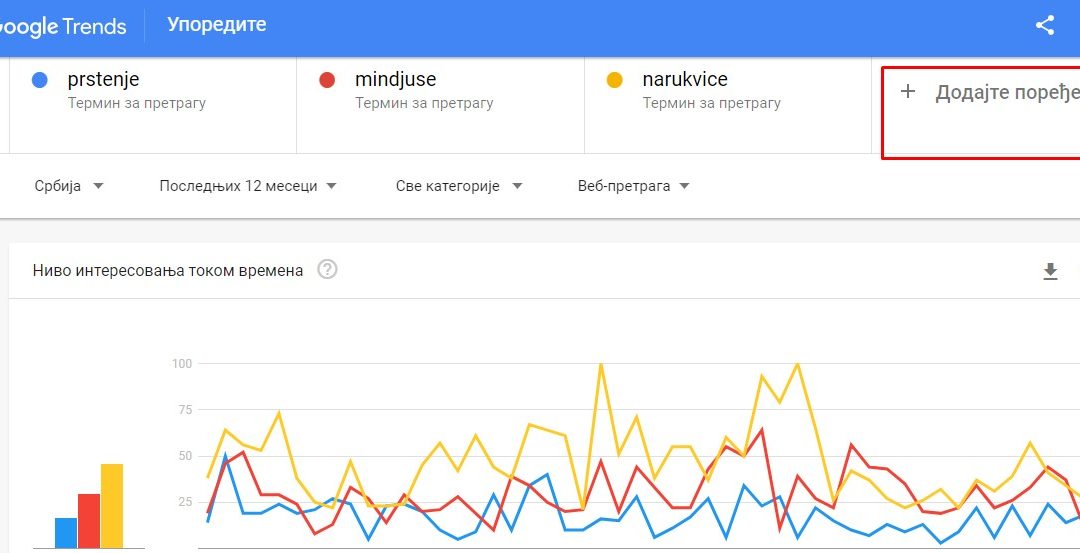Click the Google Trends logo
The height and width of the screenshot is (553, 1080).
(63, 27)
